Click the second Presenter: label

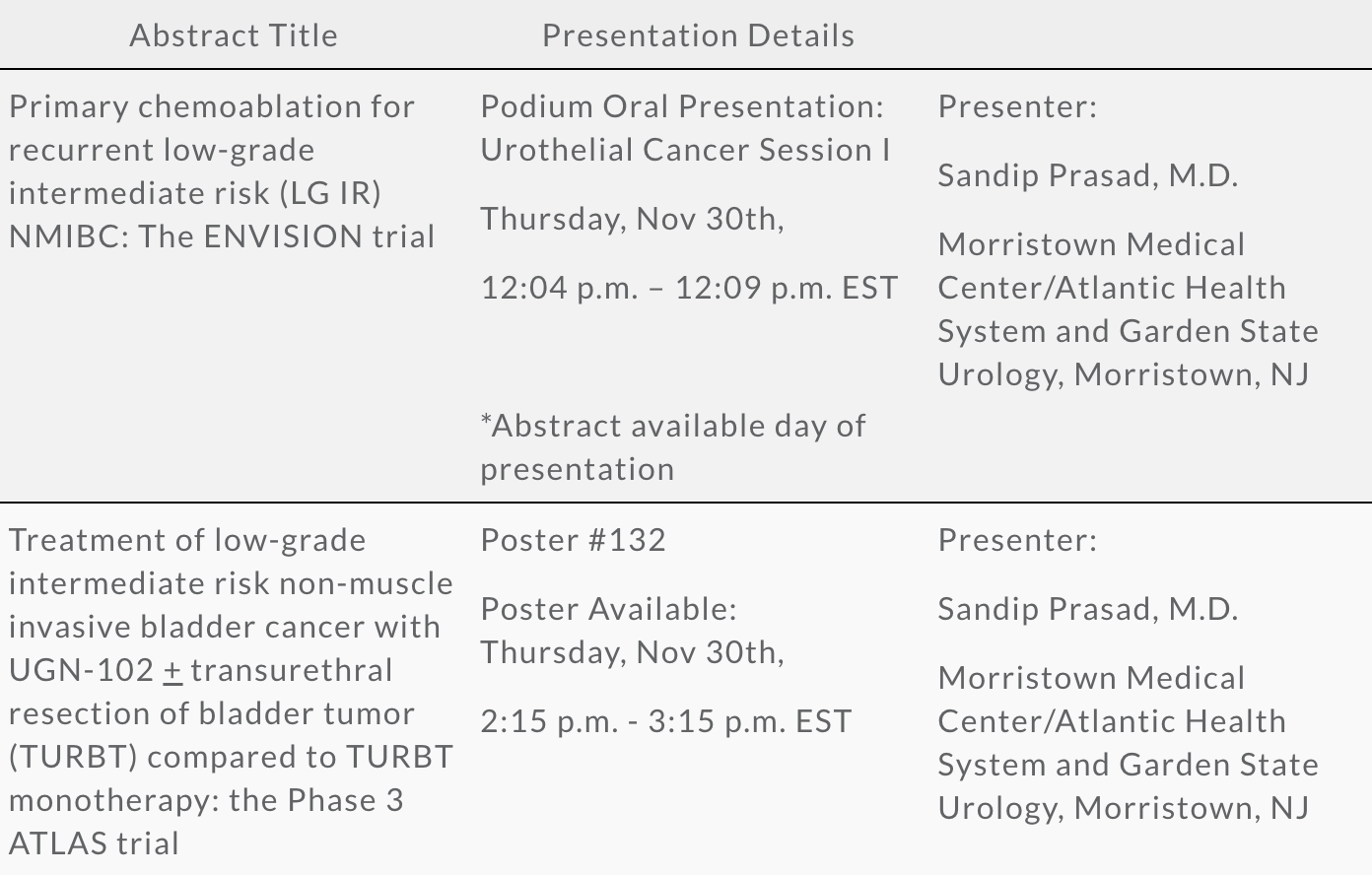[x=1017, y=540]
